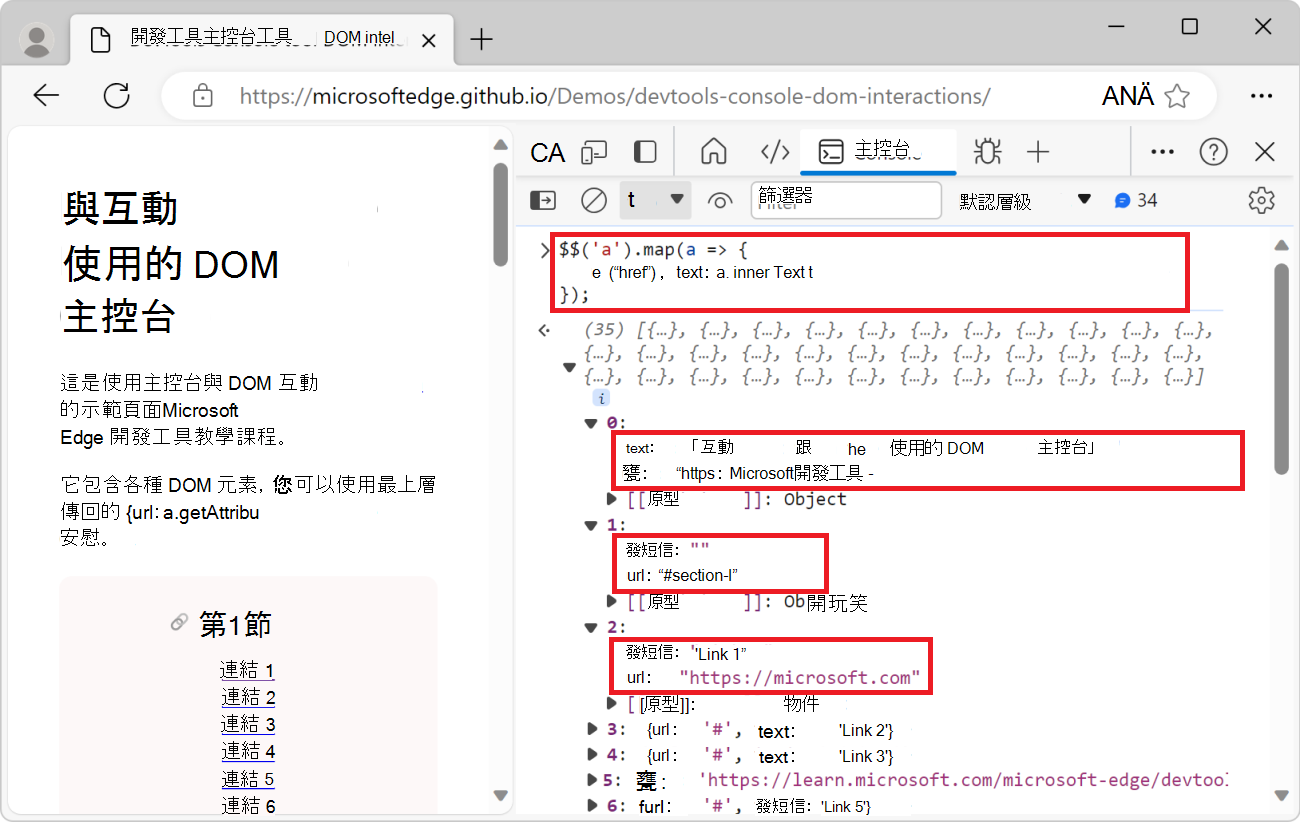
Task: Open the DevTools settings gear
Action: coord(1261,200)
